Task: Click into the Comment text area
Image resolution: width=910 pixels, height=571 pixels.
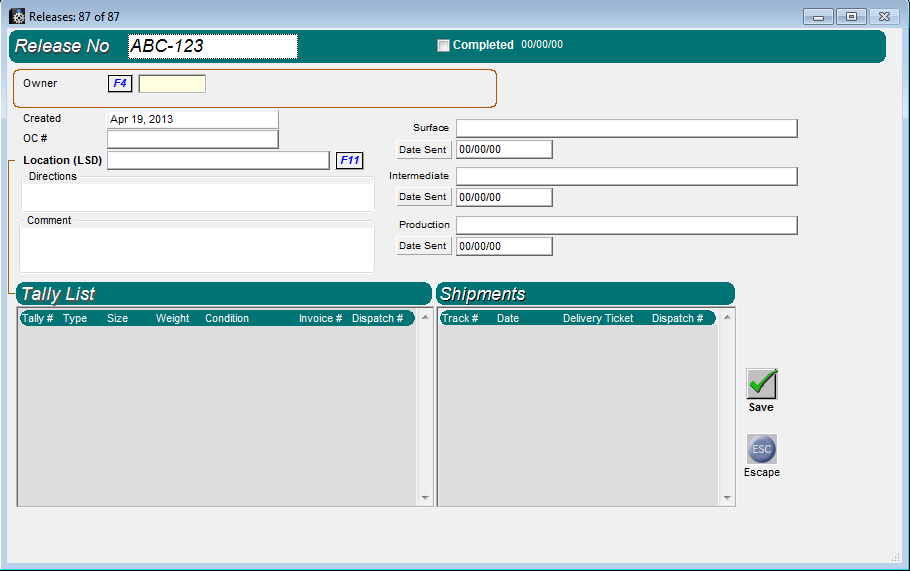Action: pos(197,249)
